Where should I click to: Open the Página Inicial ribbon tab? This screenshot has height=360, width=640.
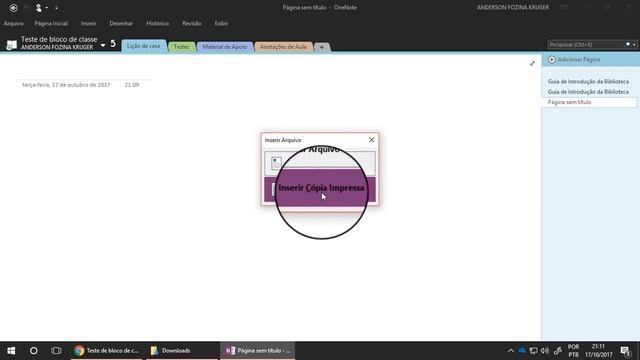(x=51, y=24)
